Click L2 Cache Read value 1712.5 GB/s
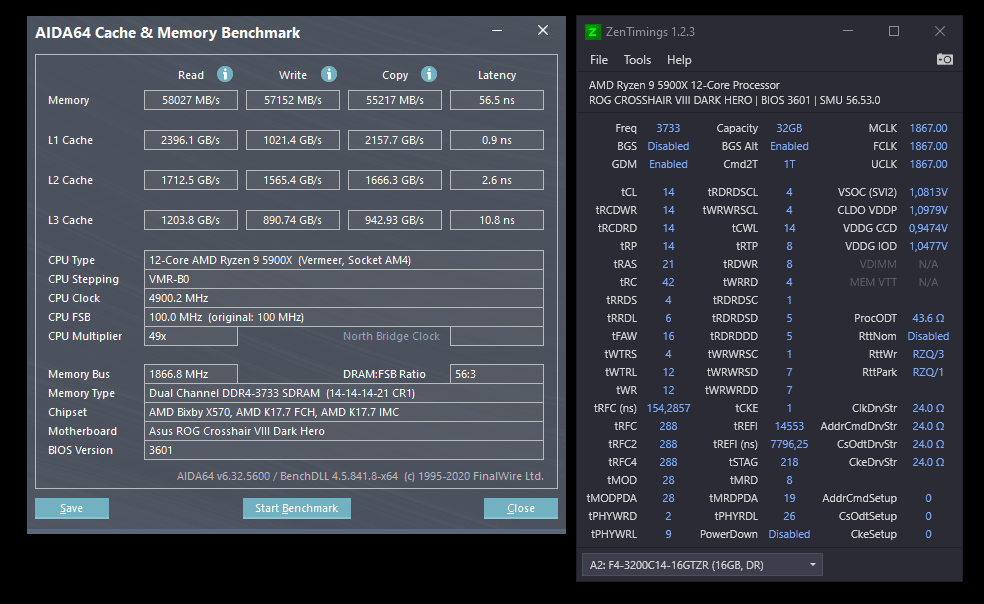The width and height of the screenshot is (984, 604). 191,180
